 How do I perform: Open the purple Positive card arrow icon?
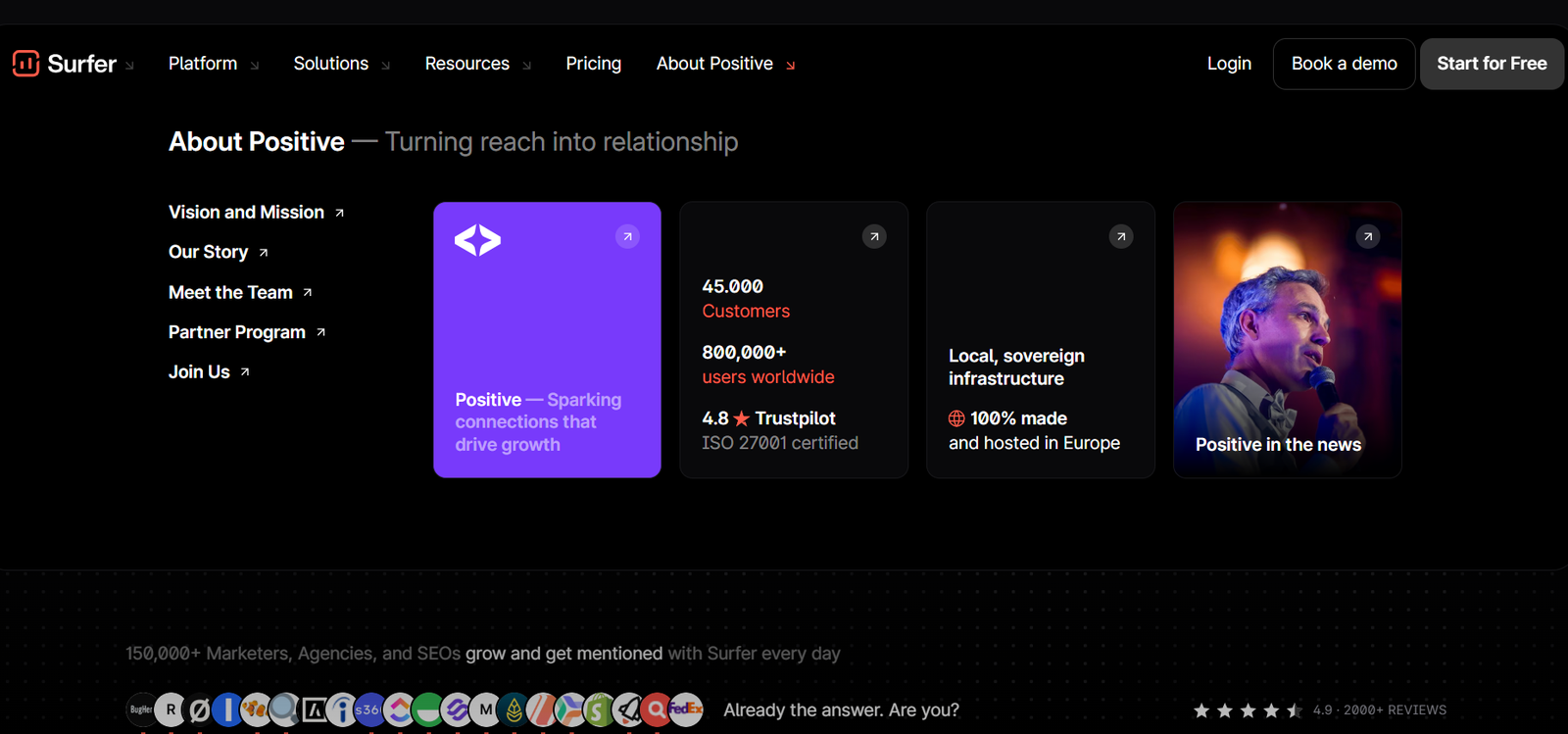(x=627, y=236)
